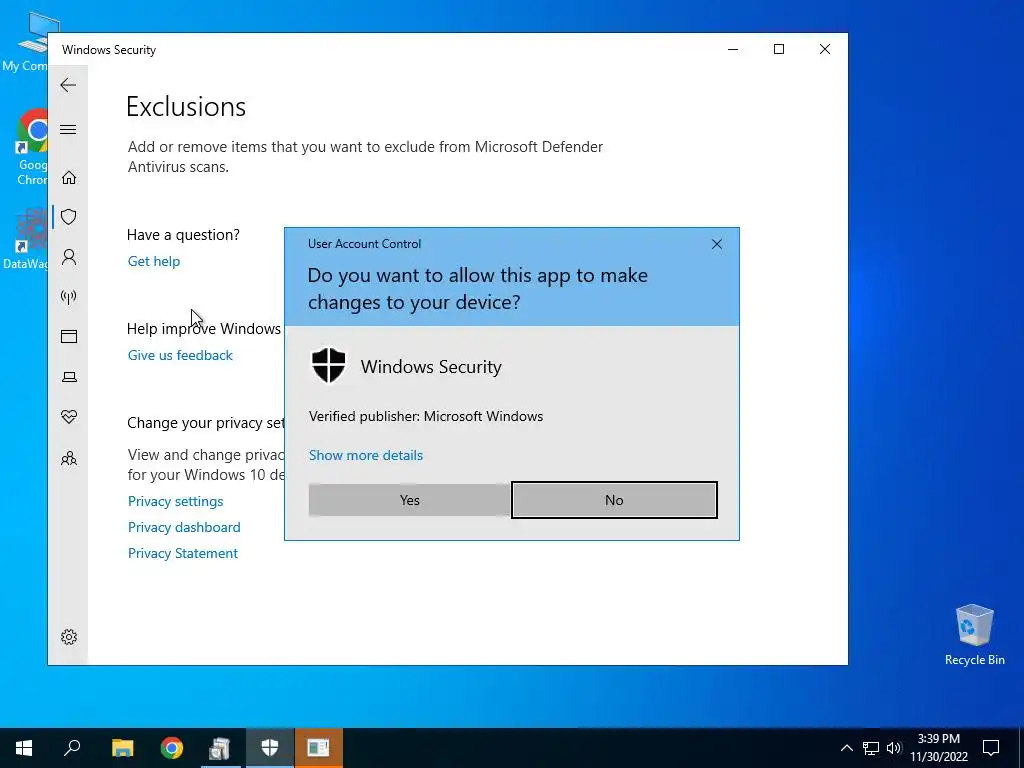Open Privacy Statement link
This screenshot has height=768, width=1024.
[183, 553]
